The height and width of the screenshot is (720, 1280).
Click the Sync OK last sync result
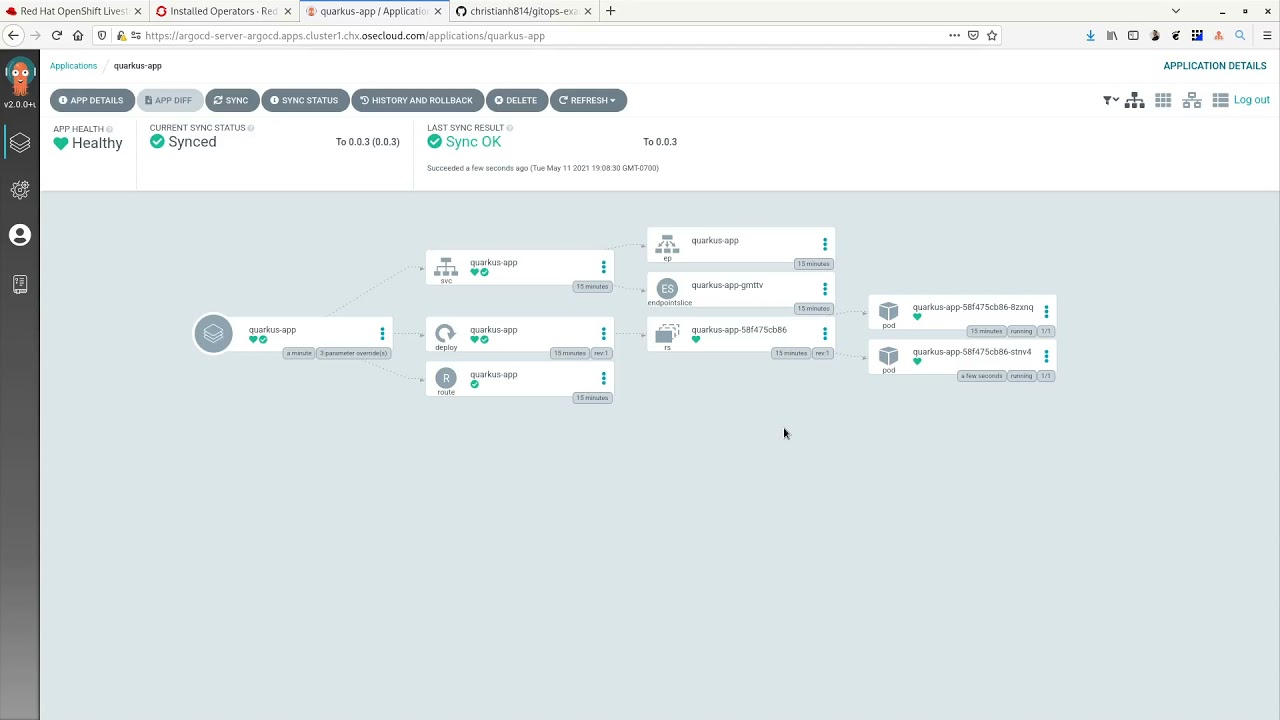click(464, 142)
